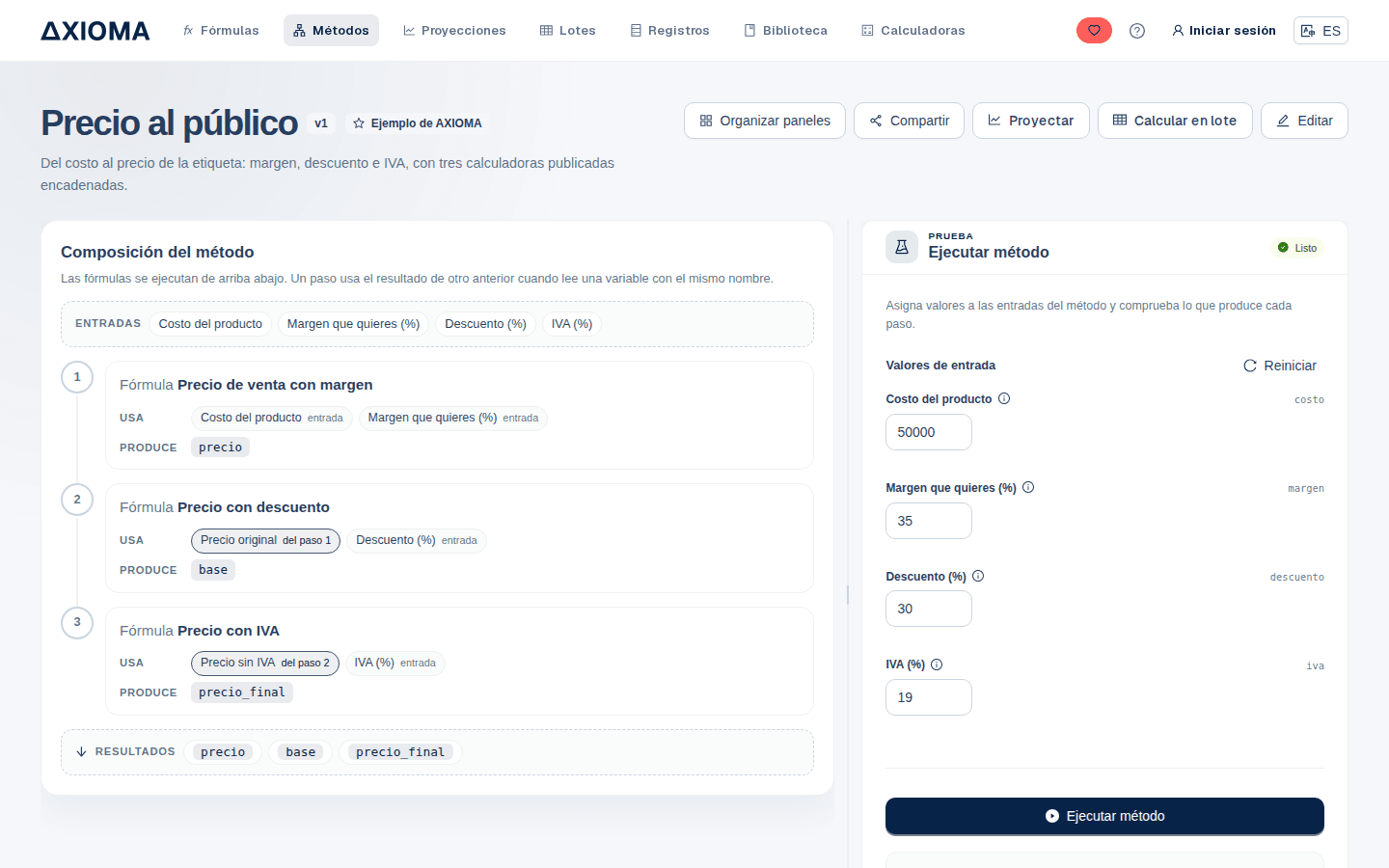This screenshot has width=1389, height=868.
Task: Click info icon next to IVA (%)
Action: tap(937, 665)
